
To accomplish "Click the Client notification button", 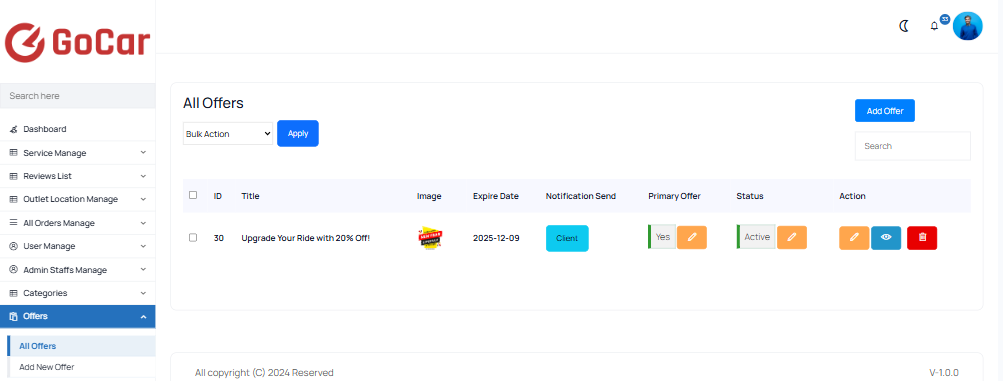I will pos(567,238).
